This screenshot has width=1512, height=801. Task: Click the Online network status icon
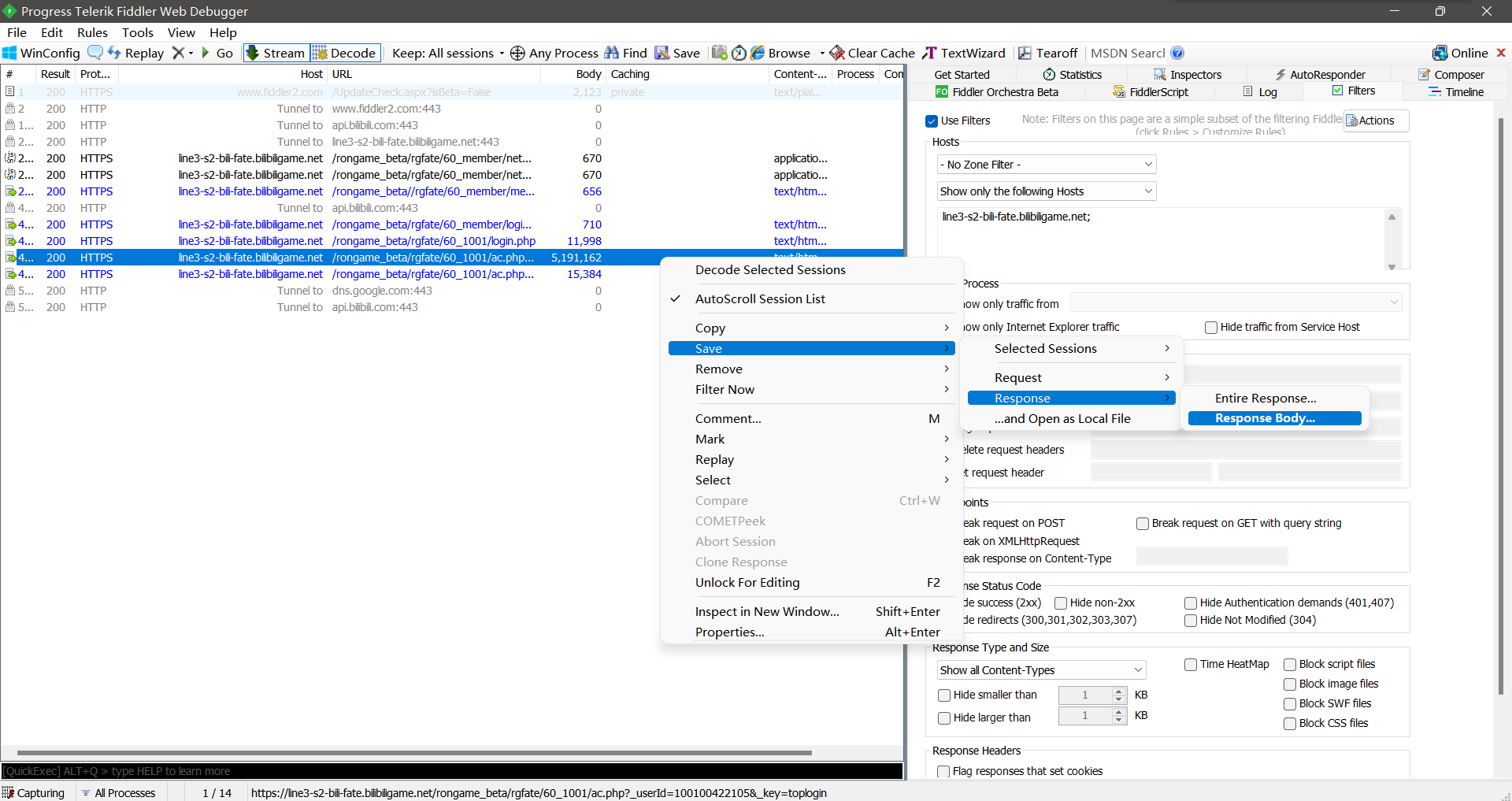(1440, 53)
